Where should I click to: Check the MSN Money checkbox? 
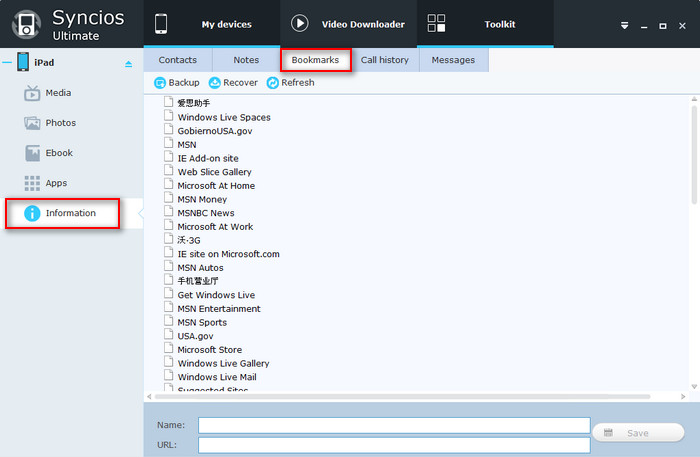[168, 198]
